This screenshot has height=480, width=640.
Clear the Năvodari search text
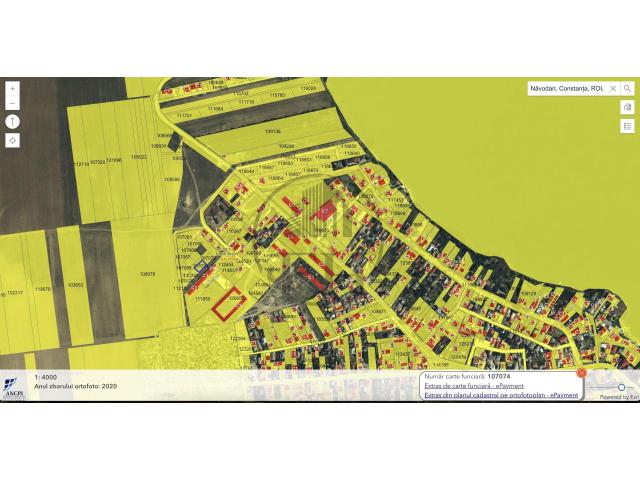(613, 89)
